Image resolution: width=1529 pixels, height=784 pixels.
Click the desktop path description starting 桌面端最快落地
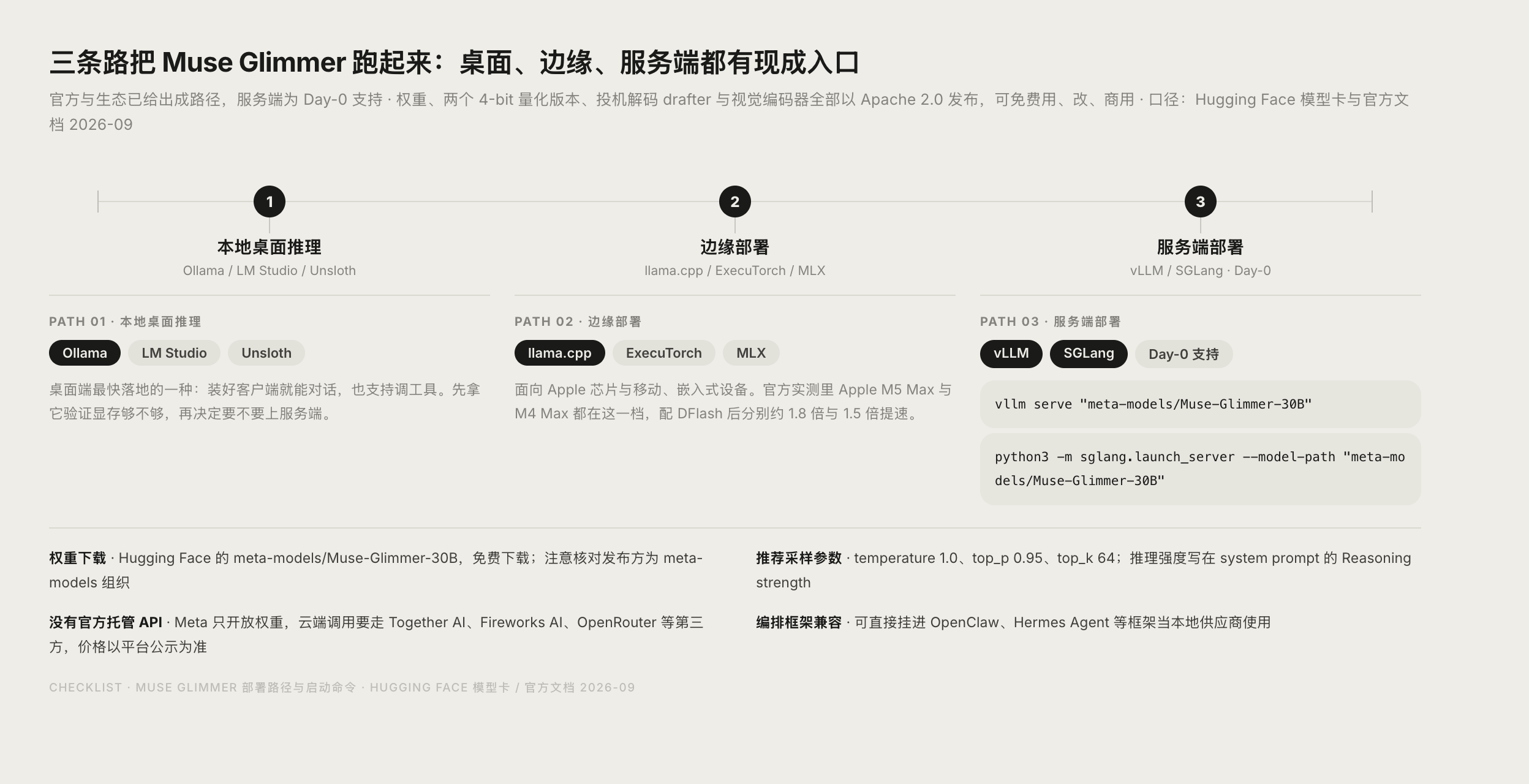pos(265,402)
